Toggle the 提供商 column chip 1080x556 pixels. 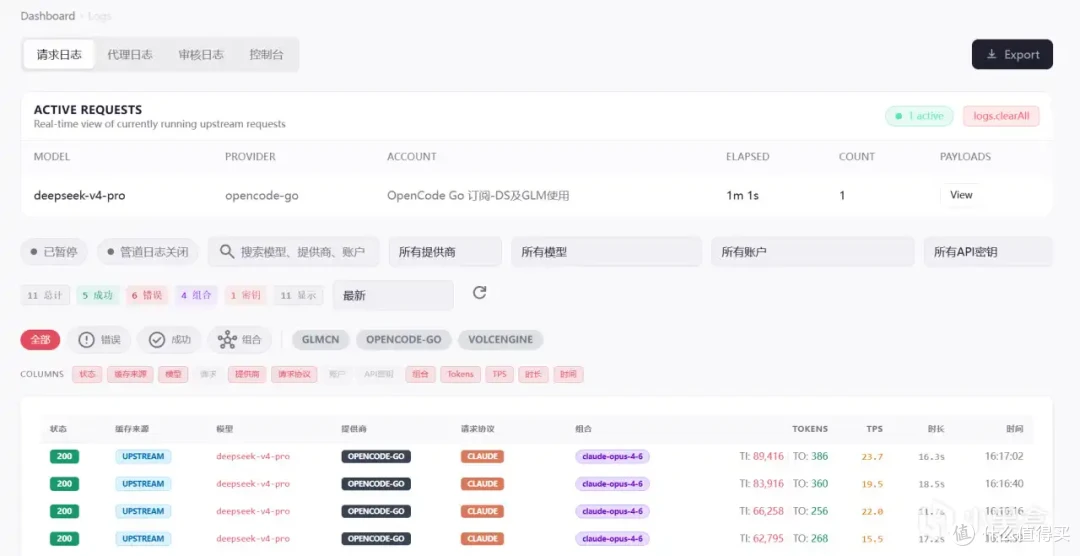(247, 374)
